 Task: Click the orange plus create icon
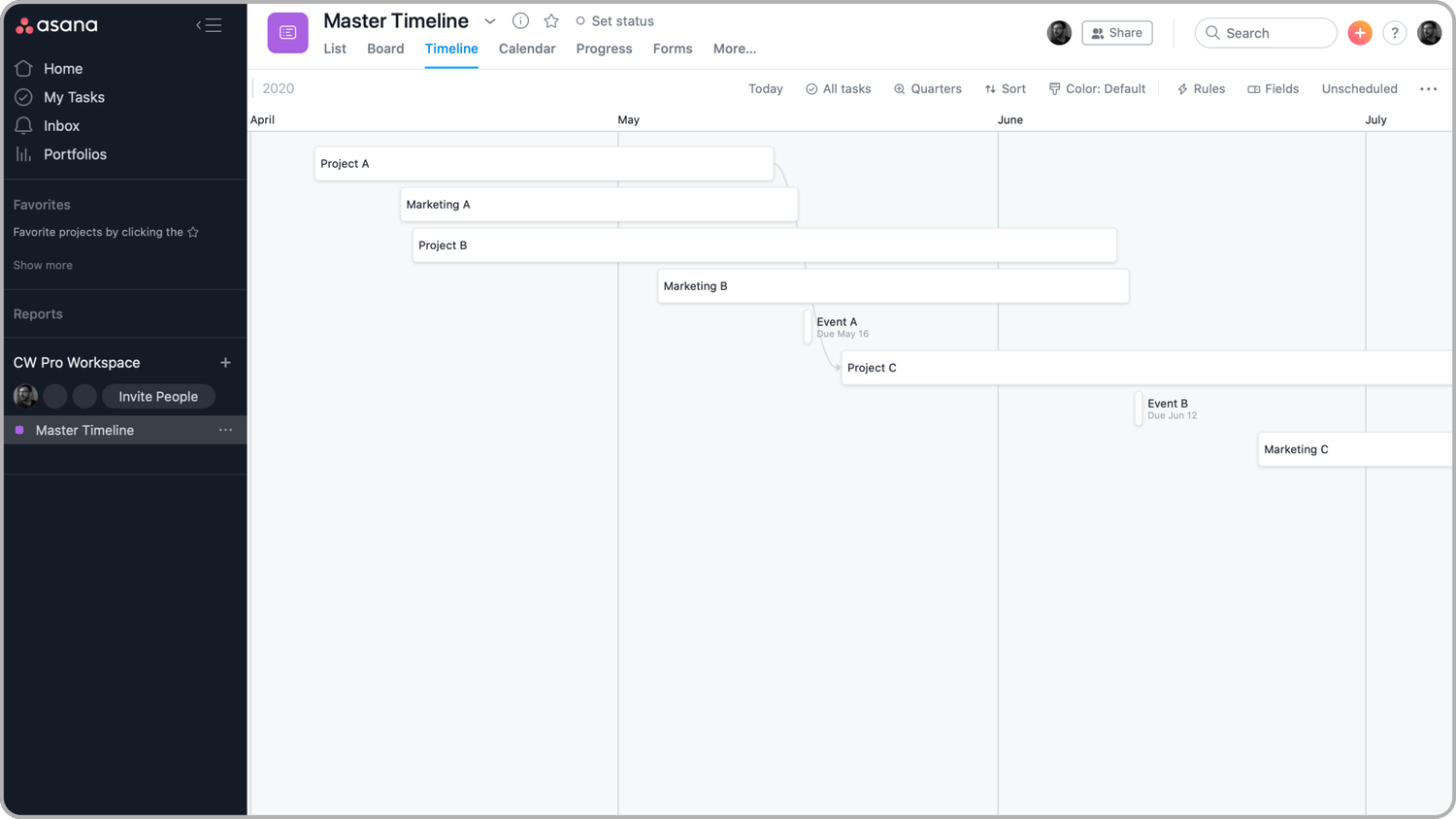pyautogui.click(x=1360, y=32)
